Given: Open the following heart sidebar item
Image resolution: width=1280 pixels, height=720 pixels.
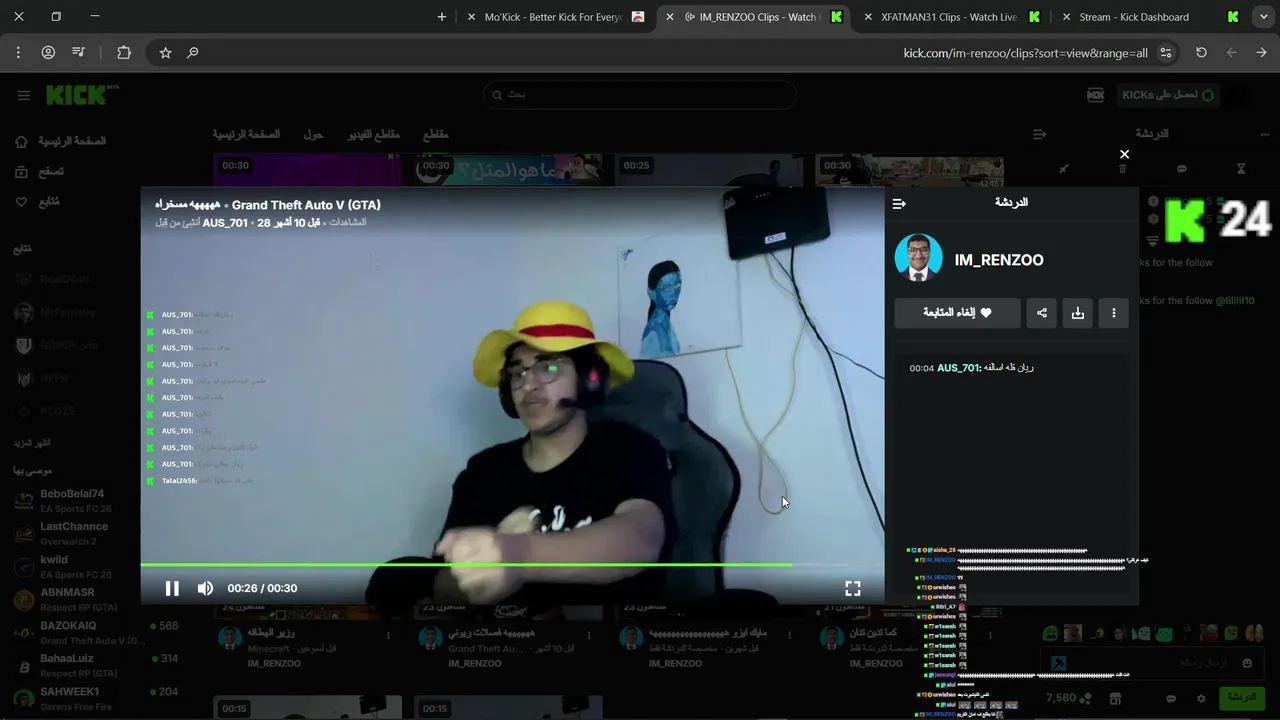Looking at the screenshot, I should (x=38, y=201).
